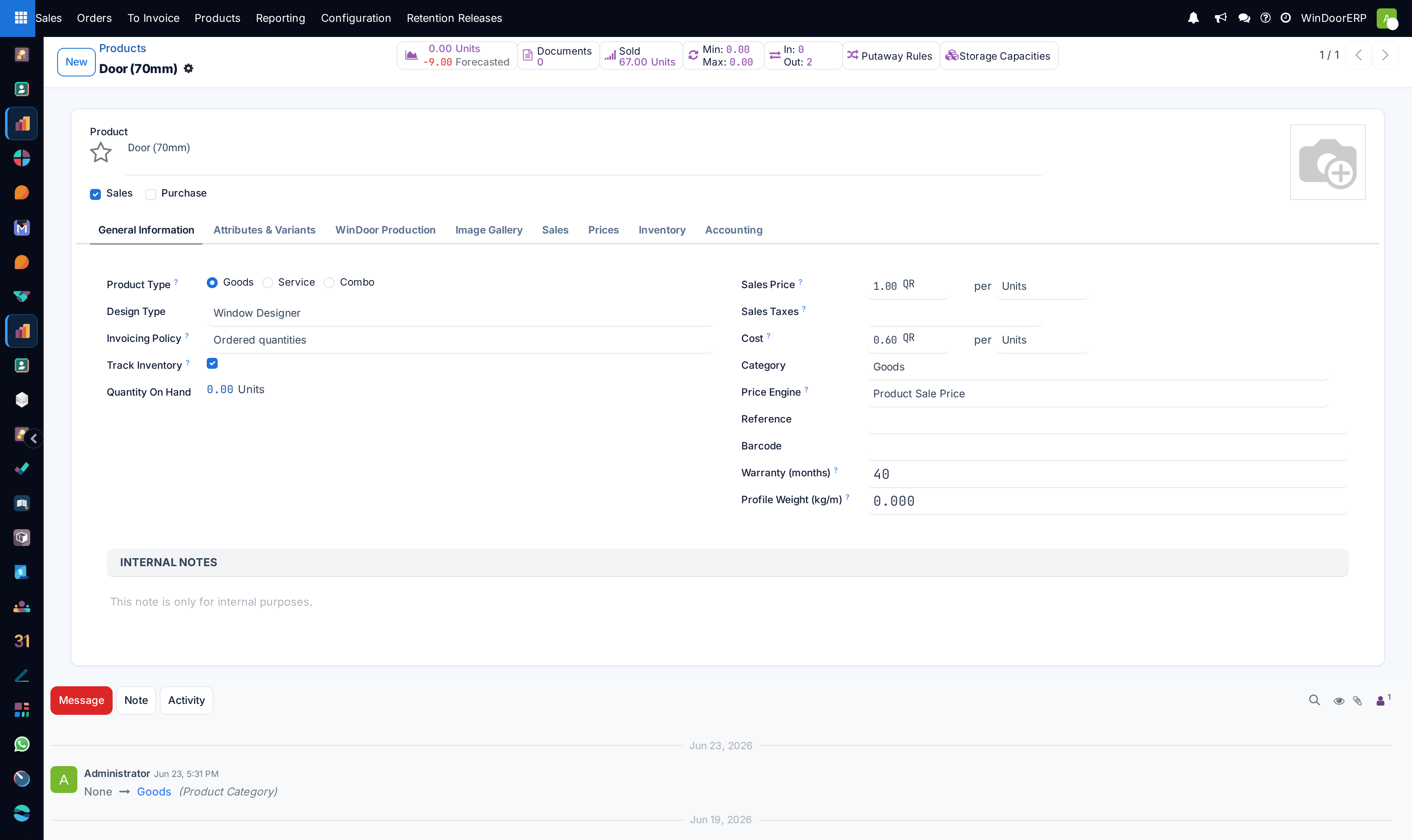Open the pencil sign app in sidebar
1412x840 pixels.
[x=21, y=675]
